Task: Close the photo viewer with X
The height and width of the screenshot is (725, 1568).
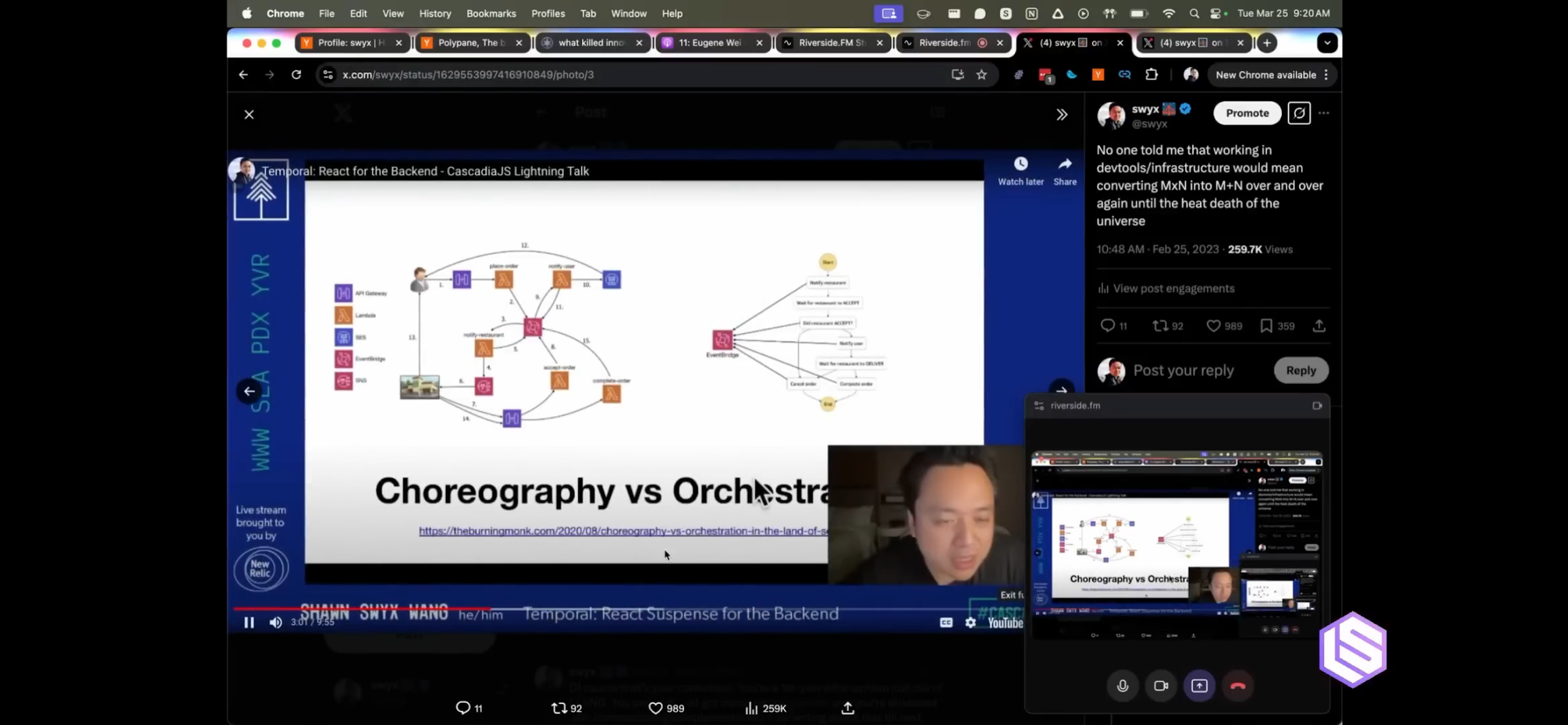Action: [249, 115]
